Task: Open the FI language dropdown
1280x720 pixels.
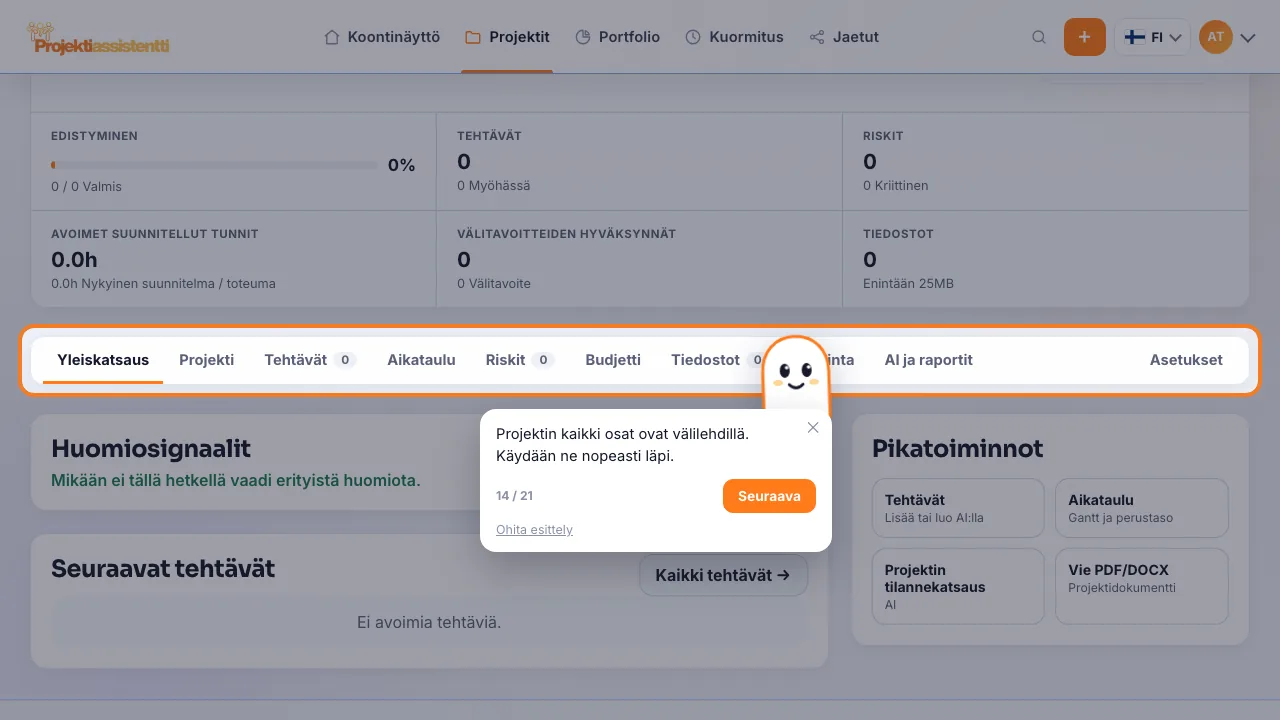Action: click(x=1152, y=37)
